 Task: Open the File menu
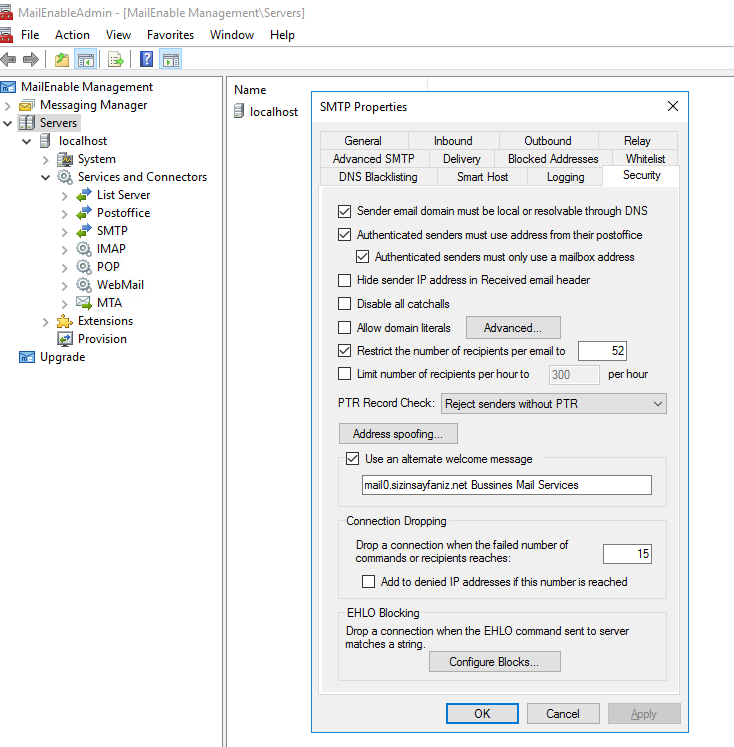[x=30, y=35]
